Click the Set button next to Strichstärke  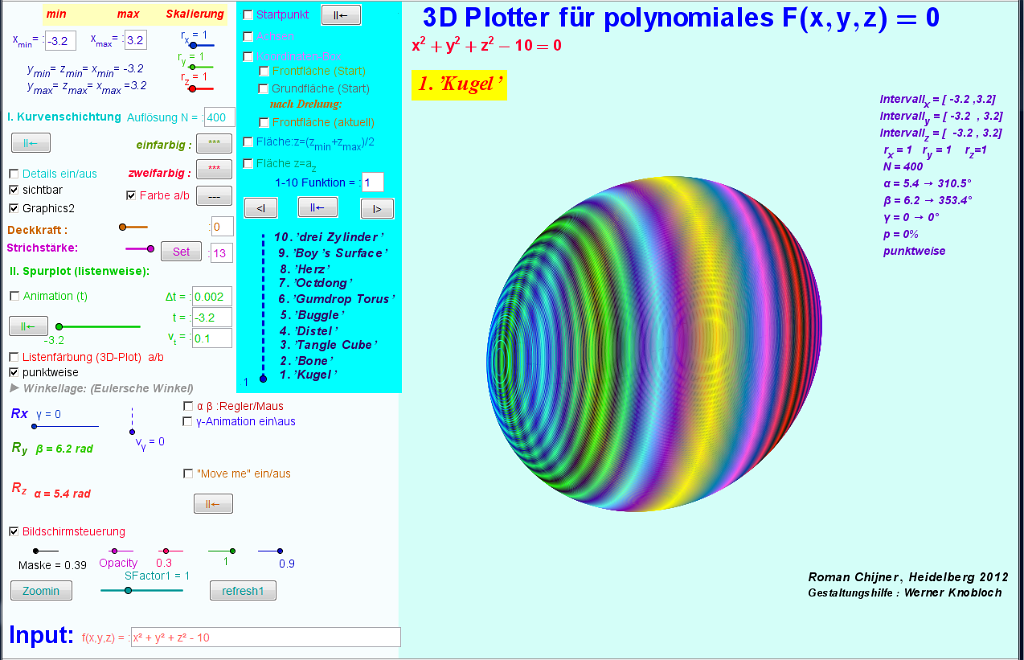[181, 252]
